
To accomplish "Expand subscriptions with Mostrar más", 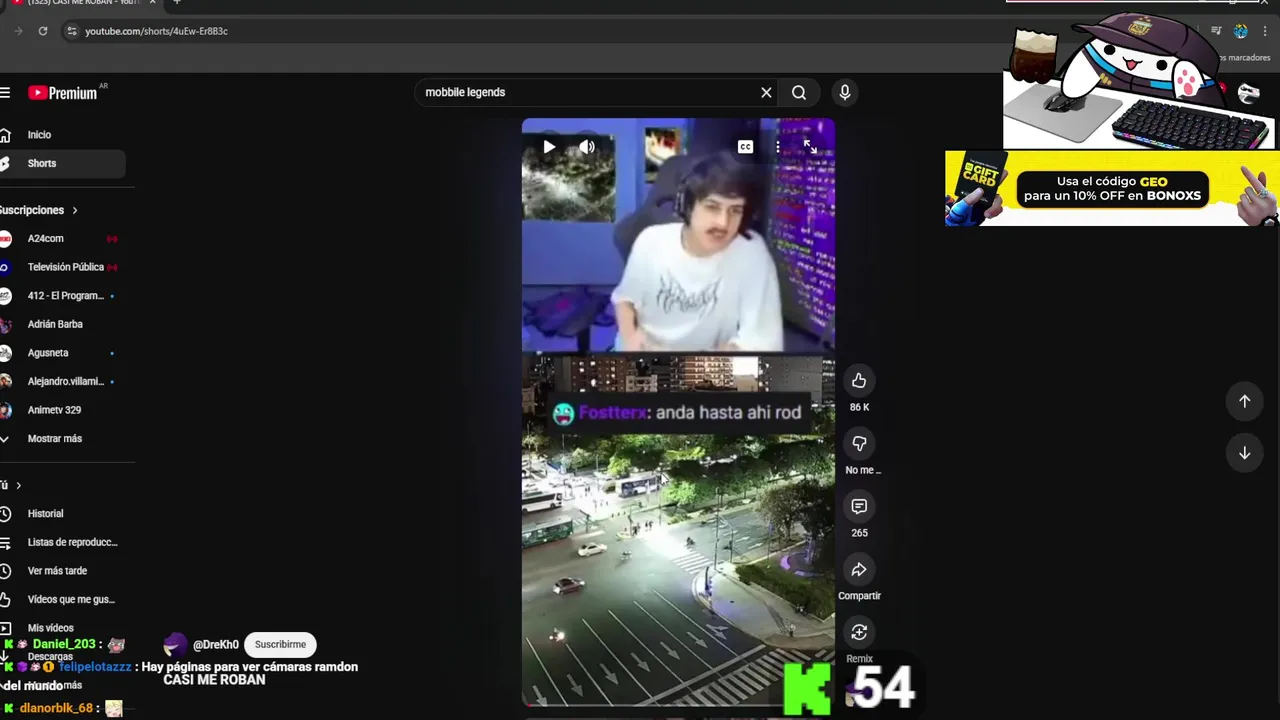I will click(54, 438).
